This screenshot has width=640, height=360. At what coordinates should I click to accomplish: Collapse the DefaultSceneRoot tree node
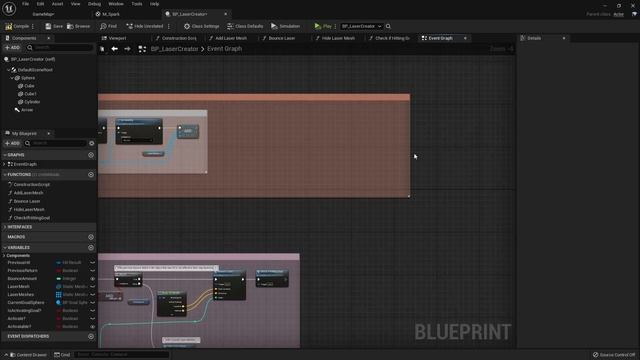[x=9, y=70]
